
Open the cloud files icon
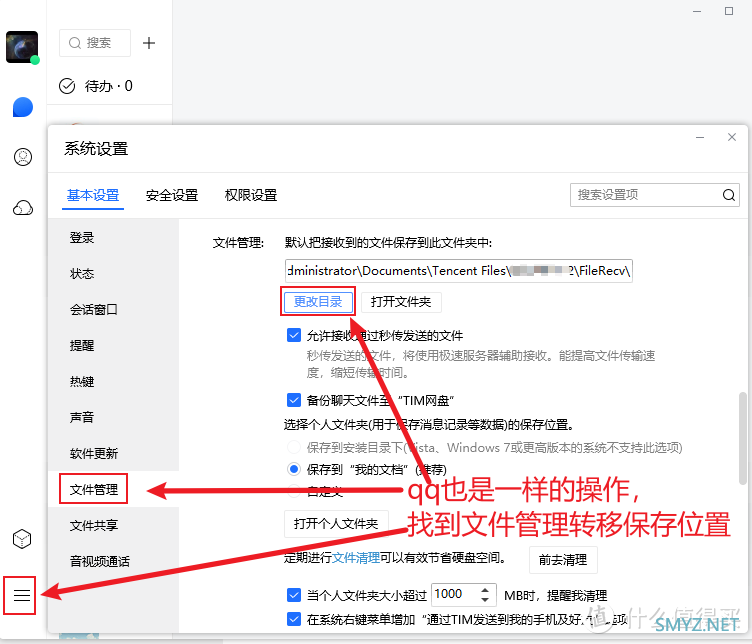(23, 208)
